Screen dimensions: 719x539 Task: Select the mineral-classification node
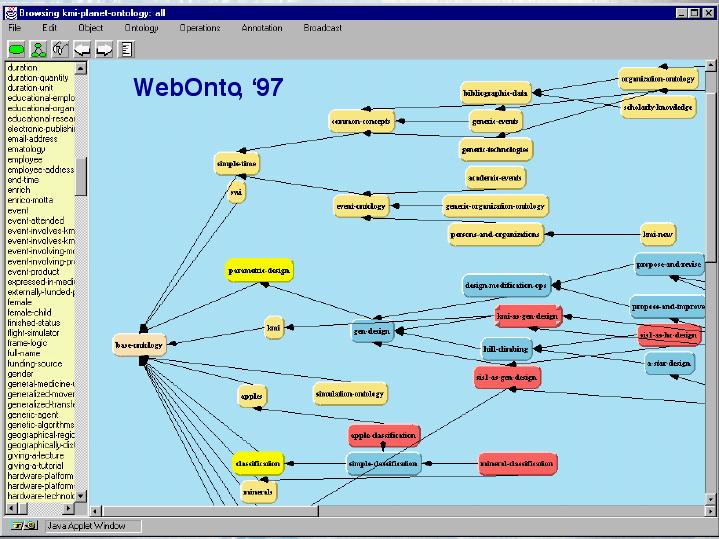(517, 464)
